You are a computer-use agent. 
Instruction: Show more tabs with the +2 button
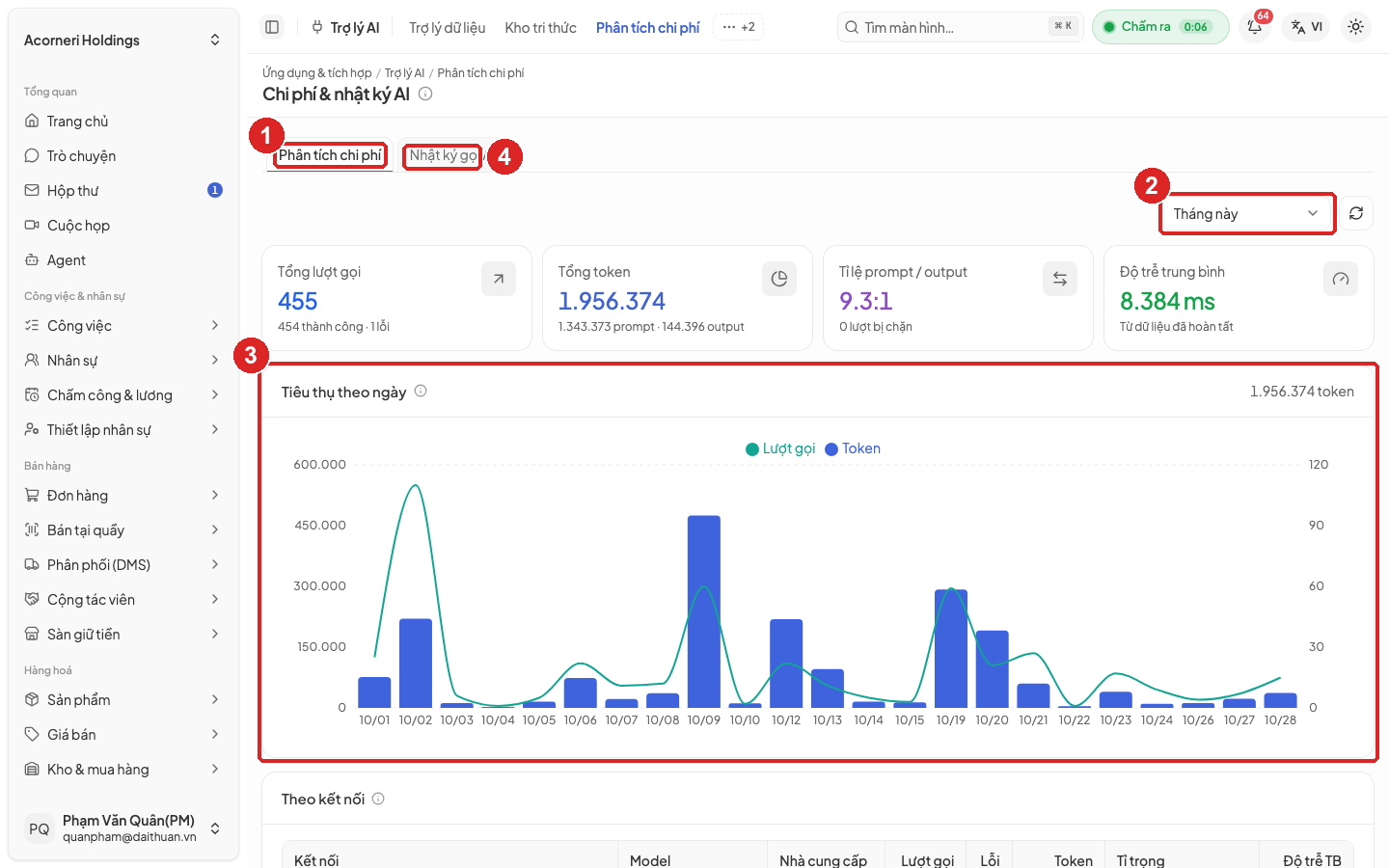[739, 27]
